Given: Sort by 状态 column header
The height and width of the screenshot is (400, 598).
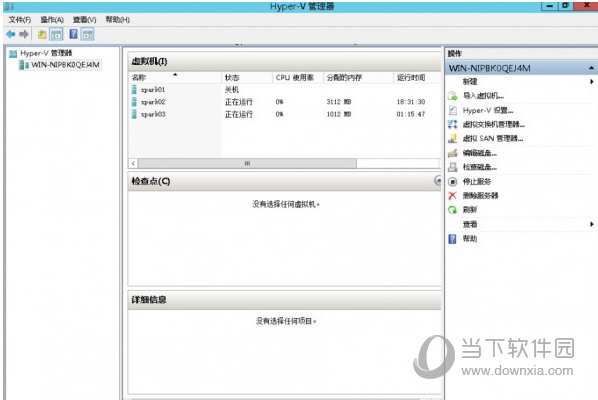Looking at the screenshot, I should pos(247,77).
